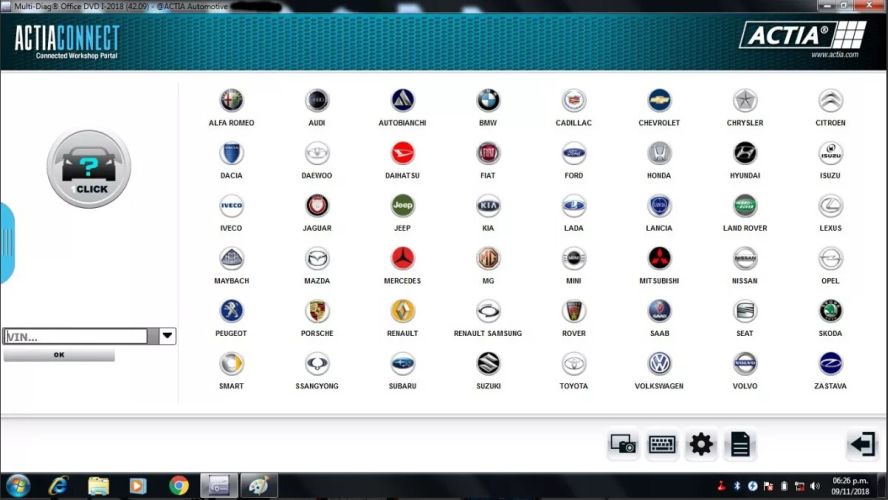Select the Mitsubishi brand icon
The height and width of the screenshot is (500, 888).
pos(659,259)
